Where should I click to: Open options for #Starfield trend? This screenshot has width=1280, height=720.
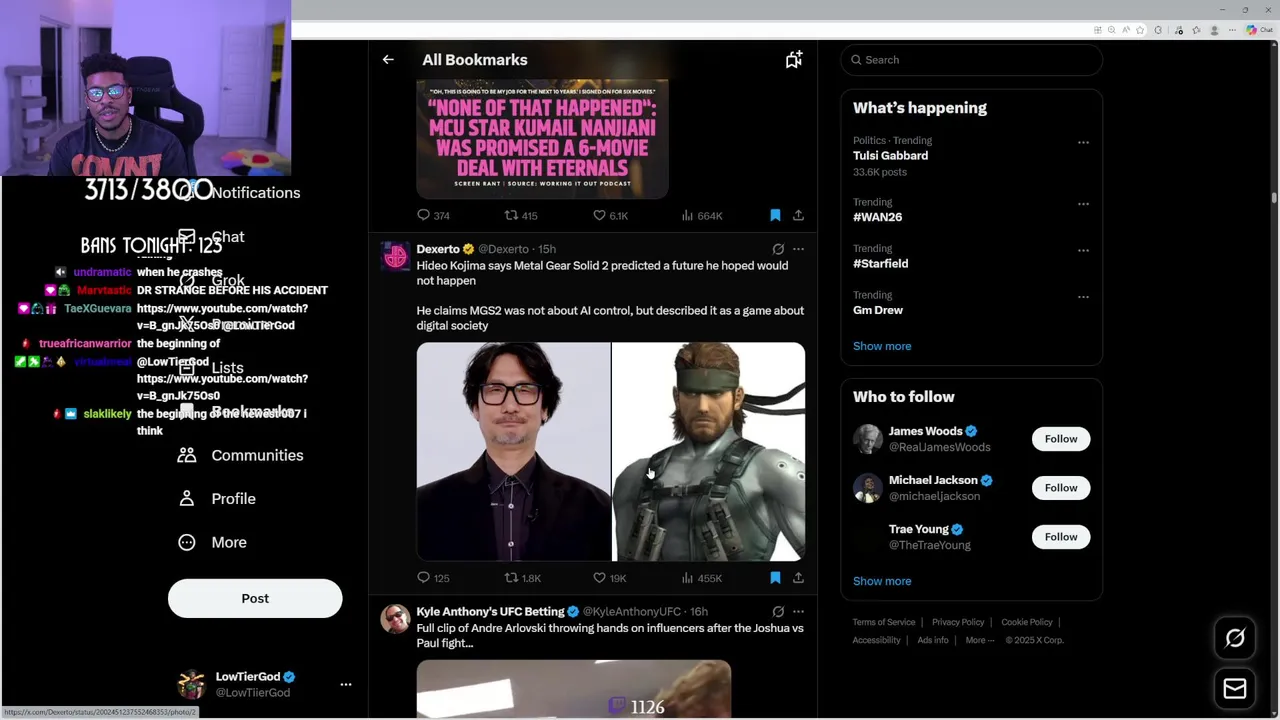(x=1083, y=251)
